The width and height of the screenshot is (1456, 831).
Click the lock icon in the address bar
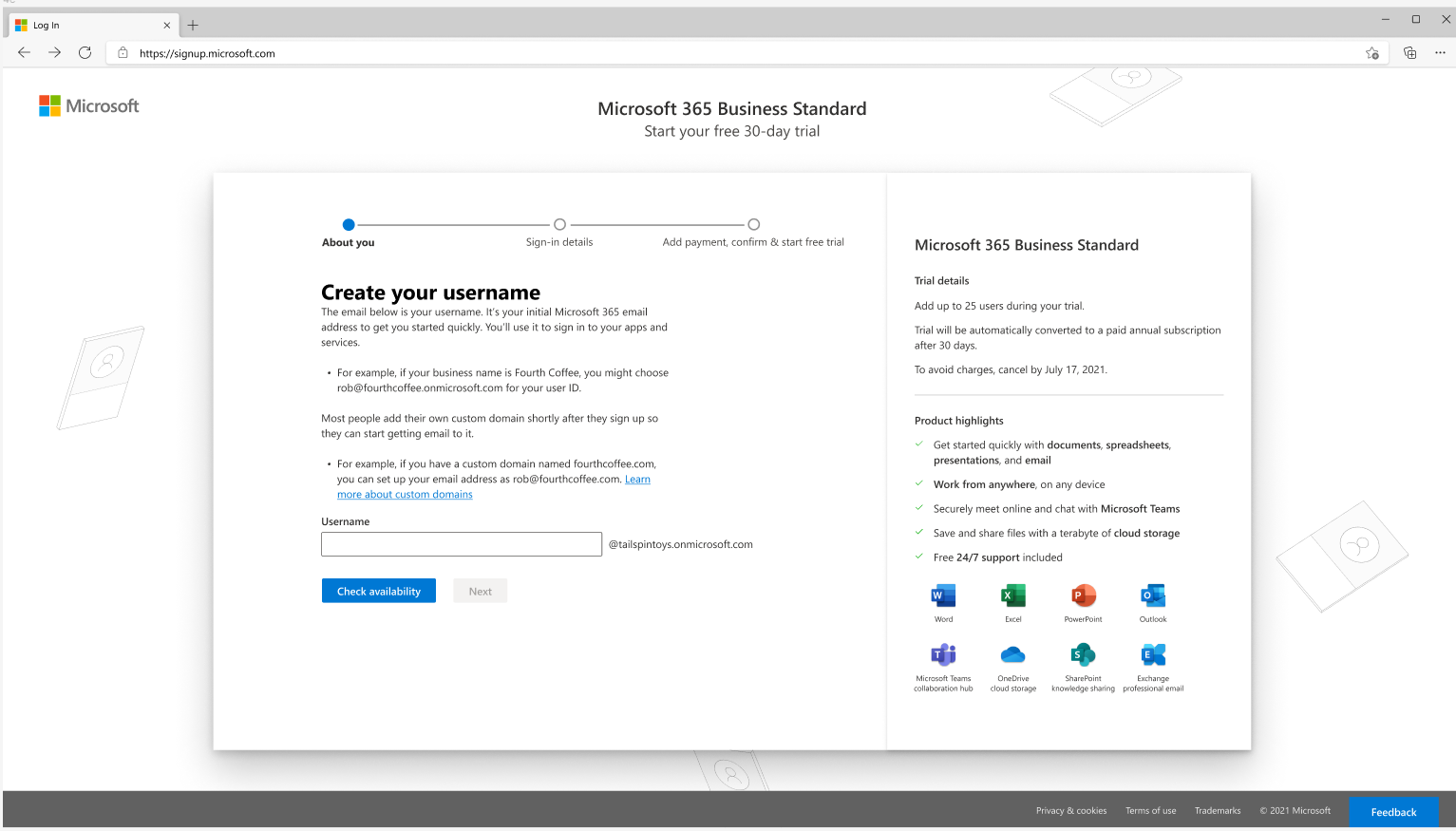[x=123, y=53]
